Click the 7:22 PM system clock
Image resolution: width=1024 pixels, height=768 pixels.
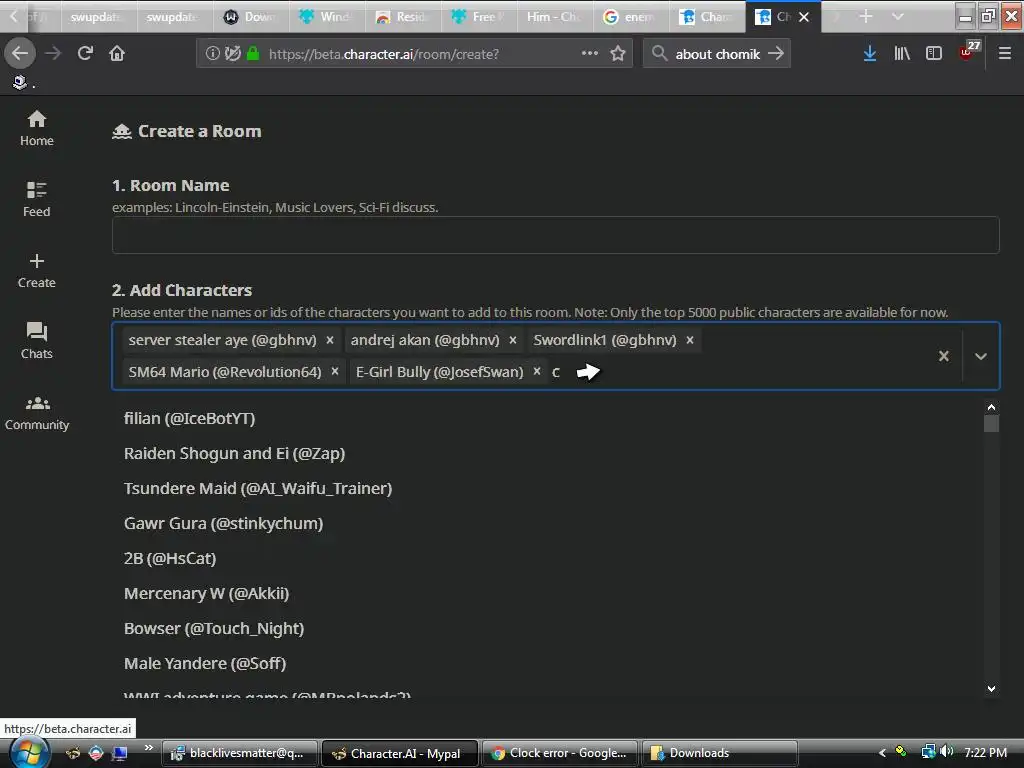coord(985,752)
